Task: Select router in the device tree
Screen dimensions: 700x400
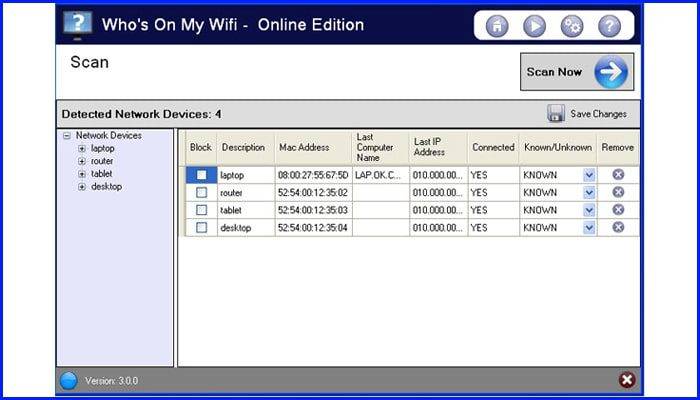Action: tap(102, 161)
